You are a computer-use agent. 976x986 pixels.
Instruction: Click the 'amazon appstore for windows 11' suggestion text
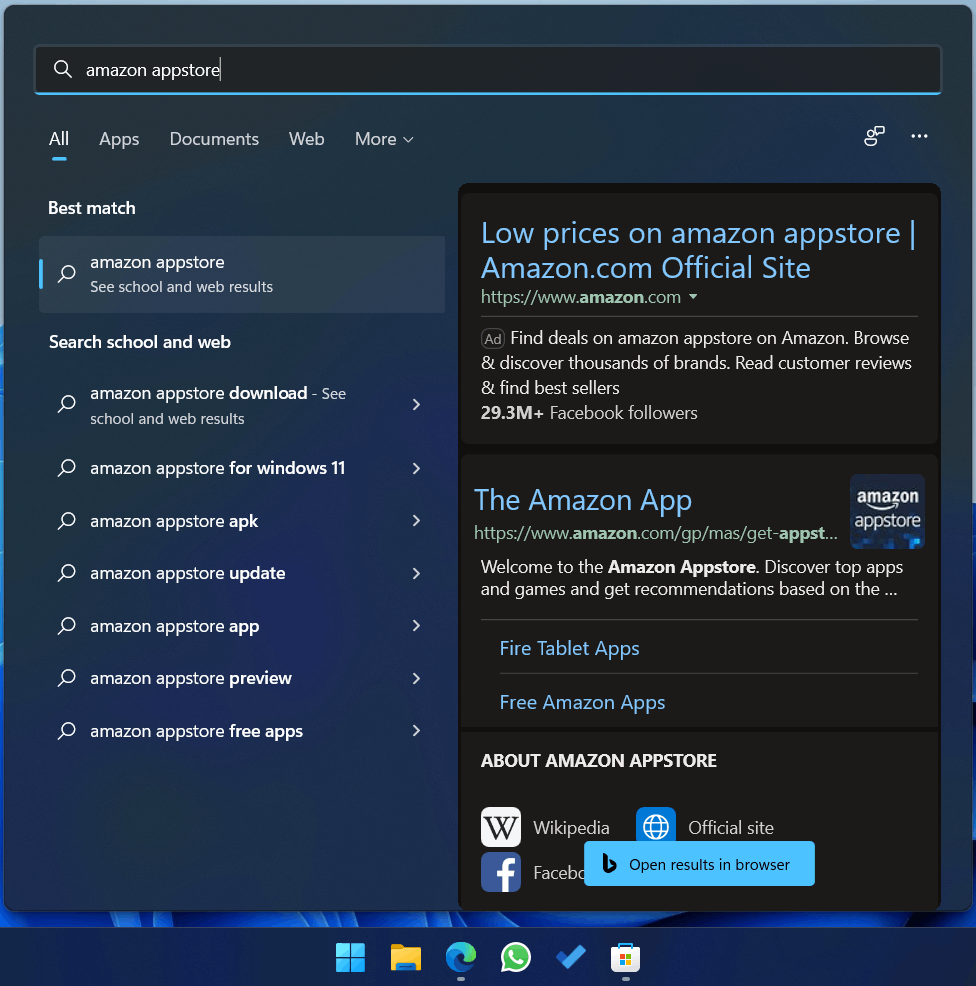point(218,468)
